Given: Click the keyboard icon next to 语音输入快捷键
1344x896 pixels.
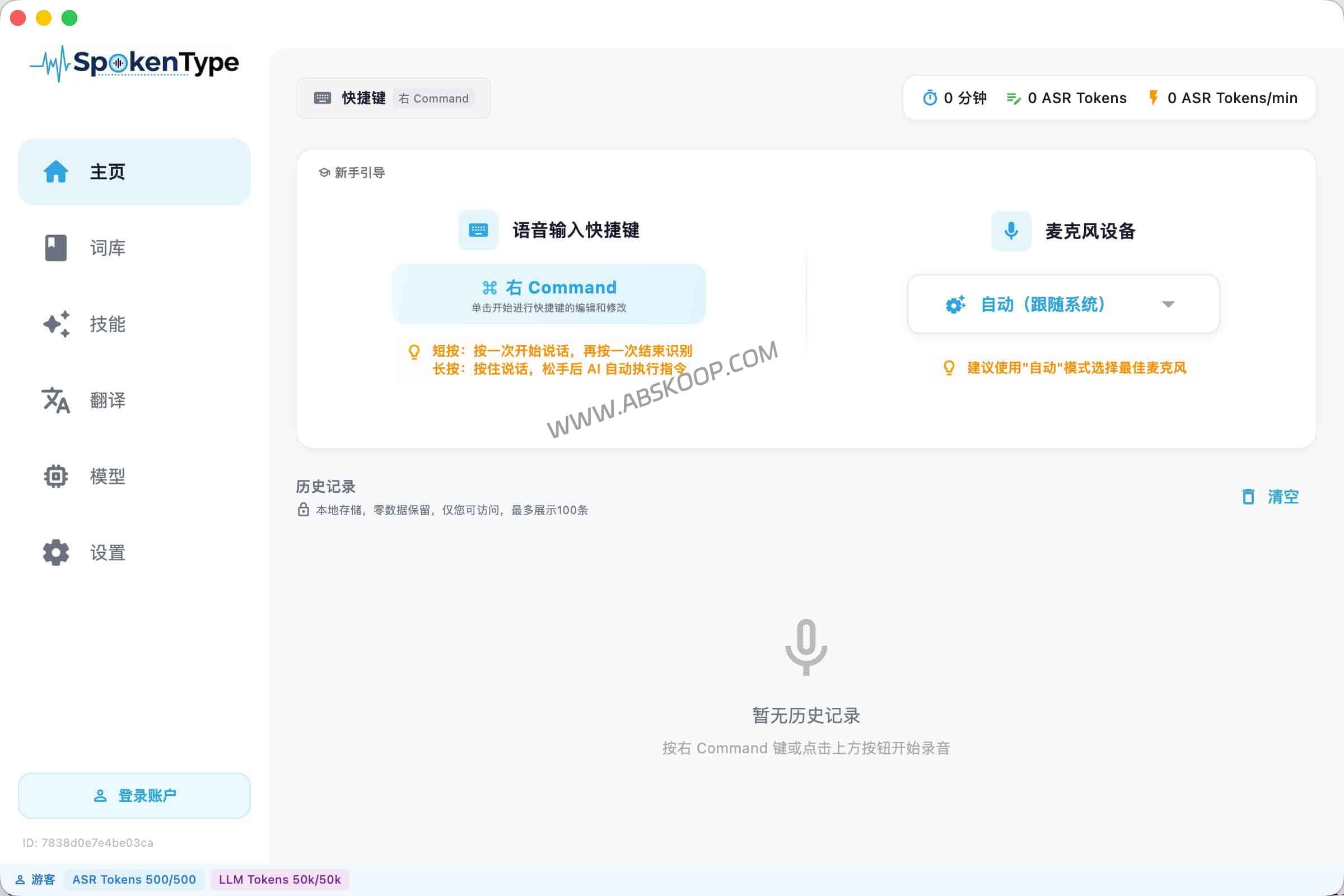Looking at the screenshot, I should point(478,231).
